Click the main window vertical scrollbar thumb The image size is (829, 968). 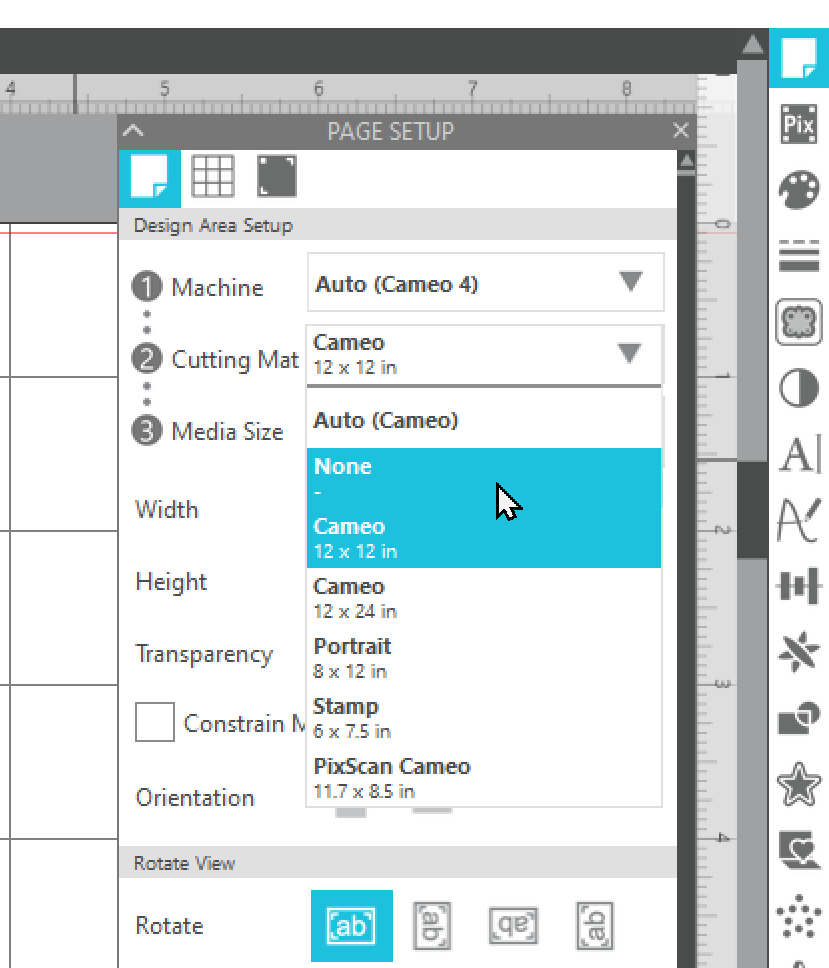click(x=752, y=509)
